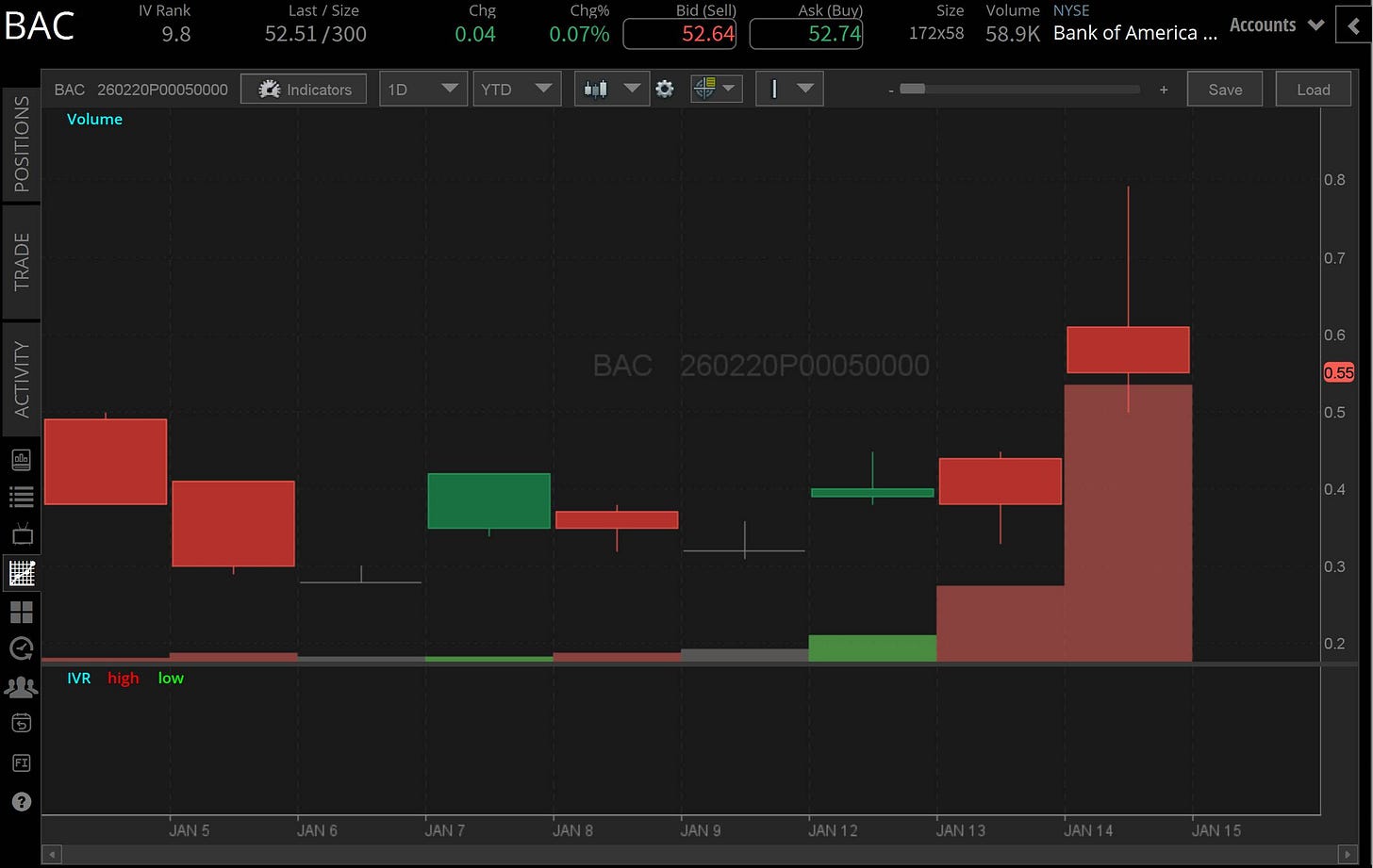Viewport: 1373px width, 868px height.
Task: Click the red 'high' legend label
Action: [x=123, y=678]
